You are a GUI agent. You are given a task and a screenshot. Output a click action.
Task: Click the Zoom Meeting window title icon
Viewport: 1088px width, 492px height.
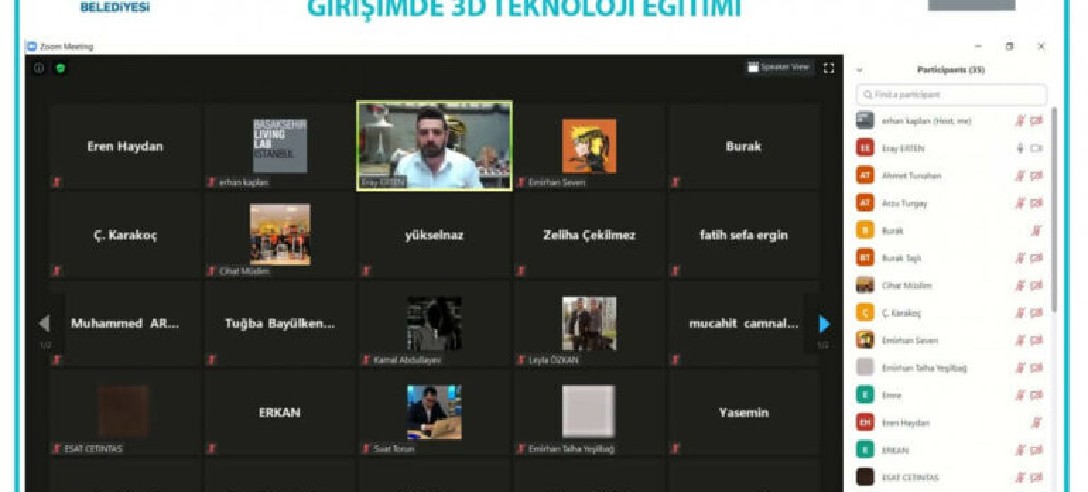coord(31,46)
